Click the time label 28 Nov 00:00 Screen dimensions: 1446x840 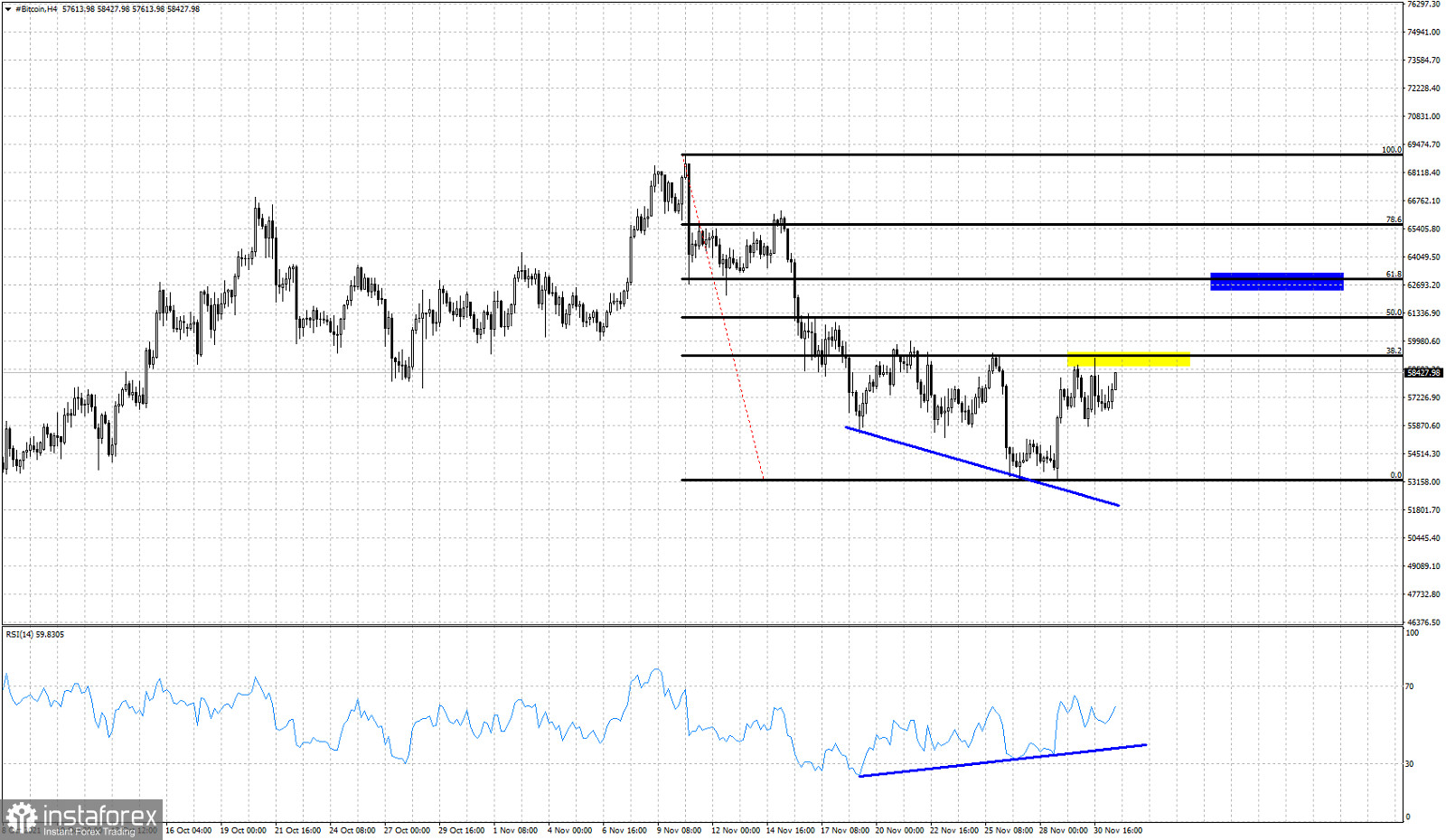point(1064,830)
